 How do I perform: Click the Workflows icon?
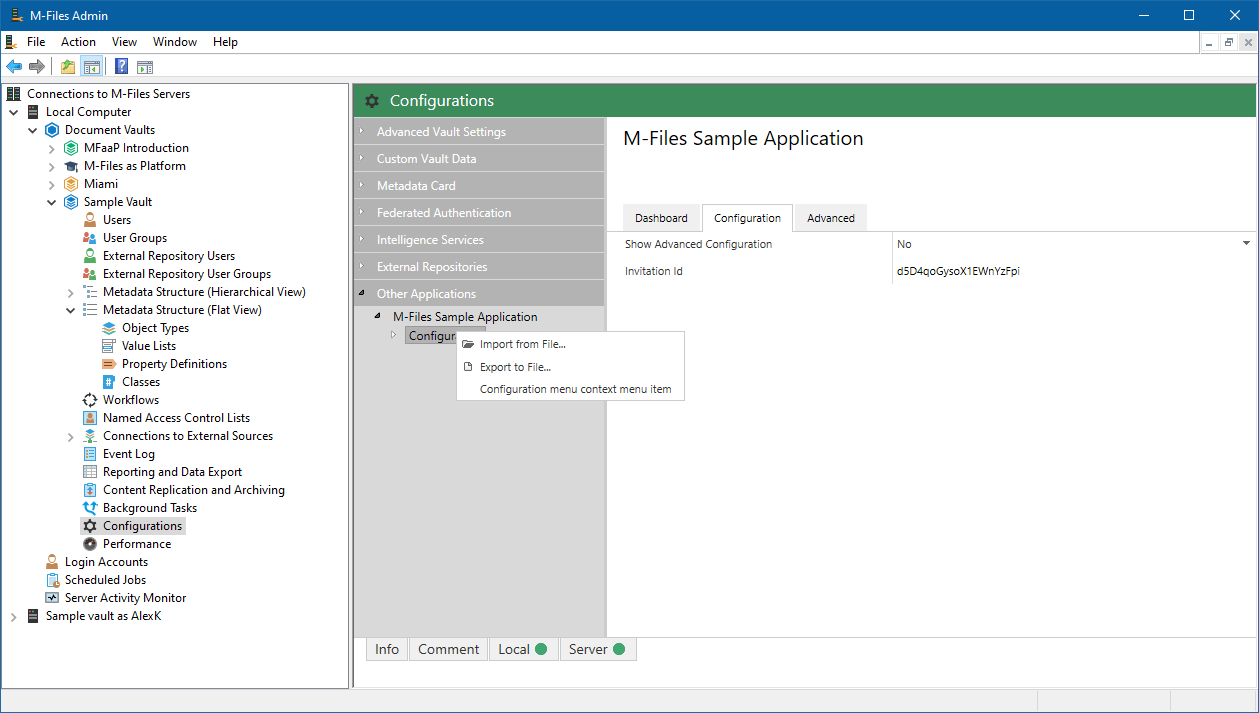pos(90,400)
